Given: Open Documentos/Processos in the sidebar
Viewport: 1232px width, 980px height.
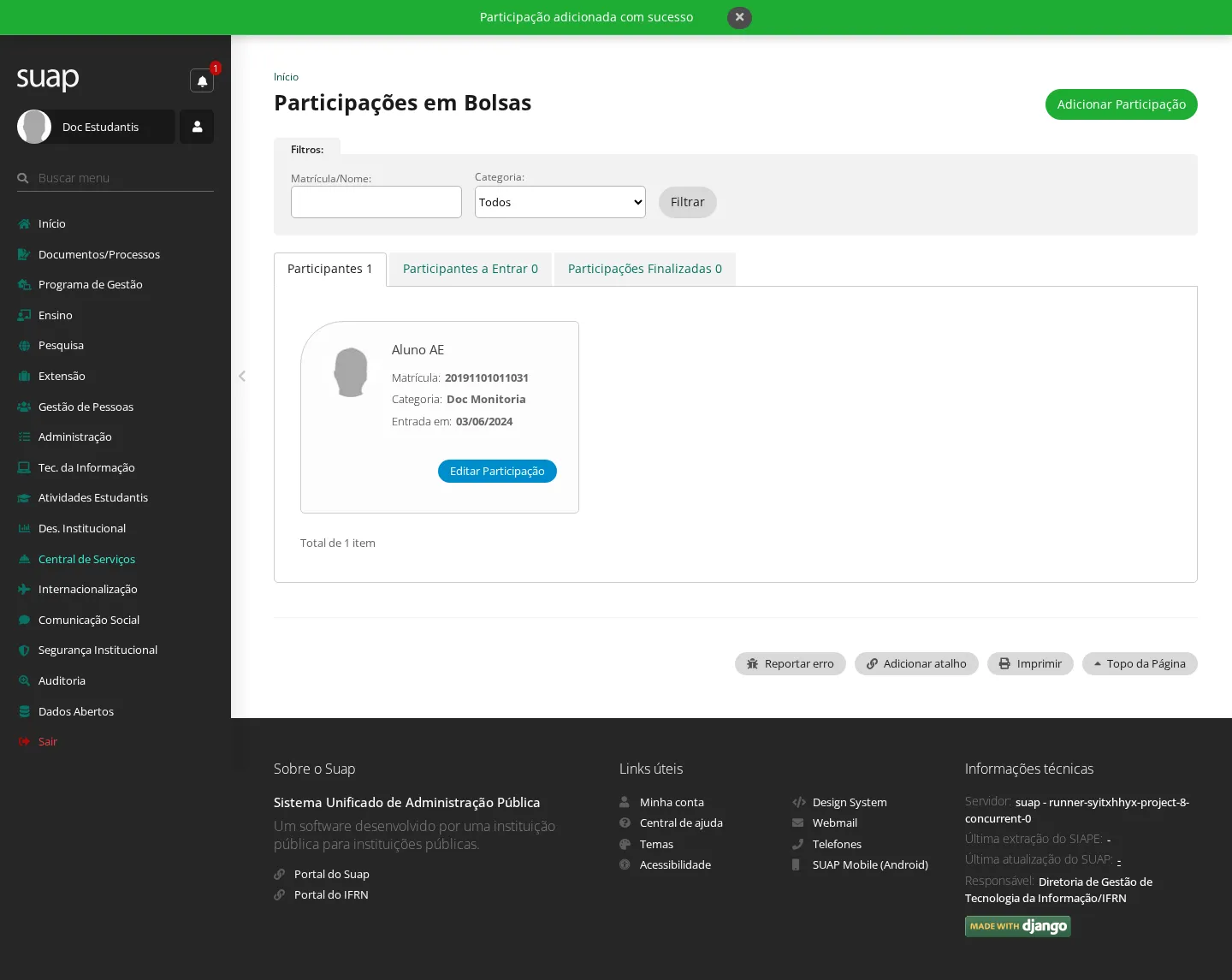Looking at the screenshot, I should tap(99, 254).
